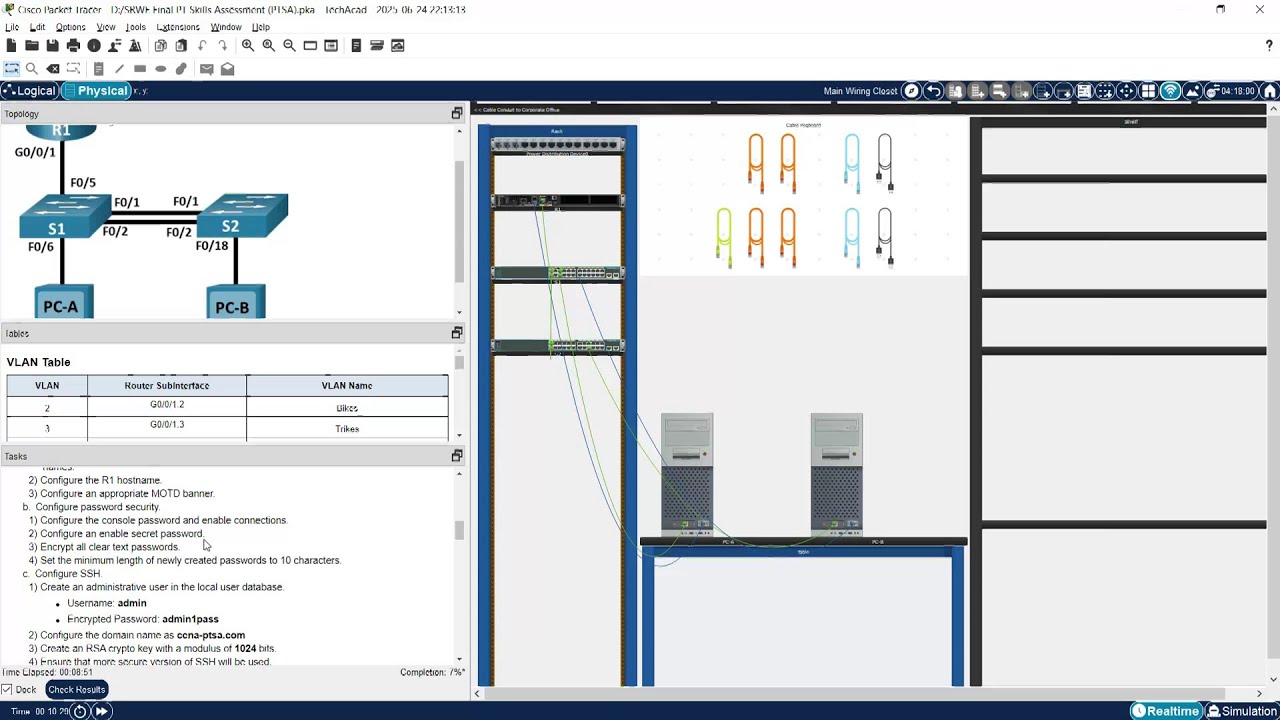Reset the zoom level
The image size is (1280, 720).
pos(268,45)
